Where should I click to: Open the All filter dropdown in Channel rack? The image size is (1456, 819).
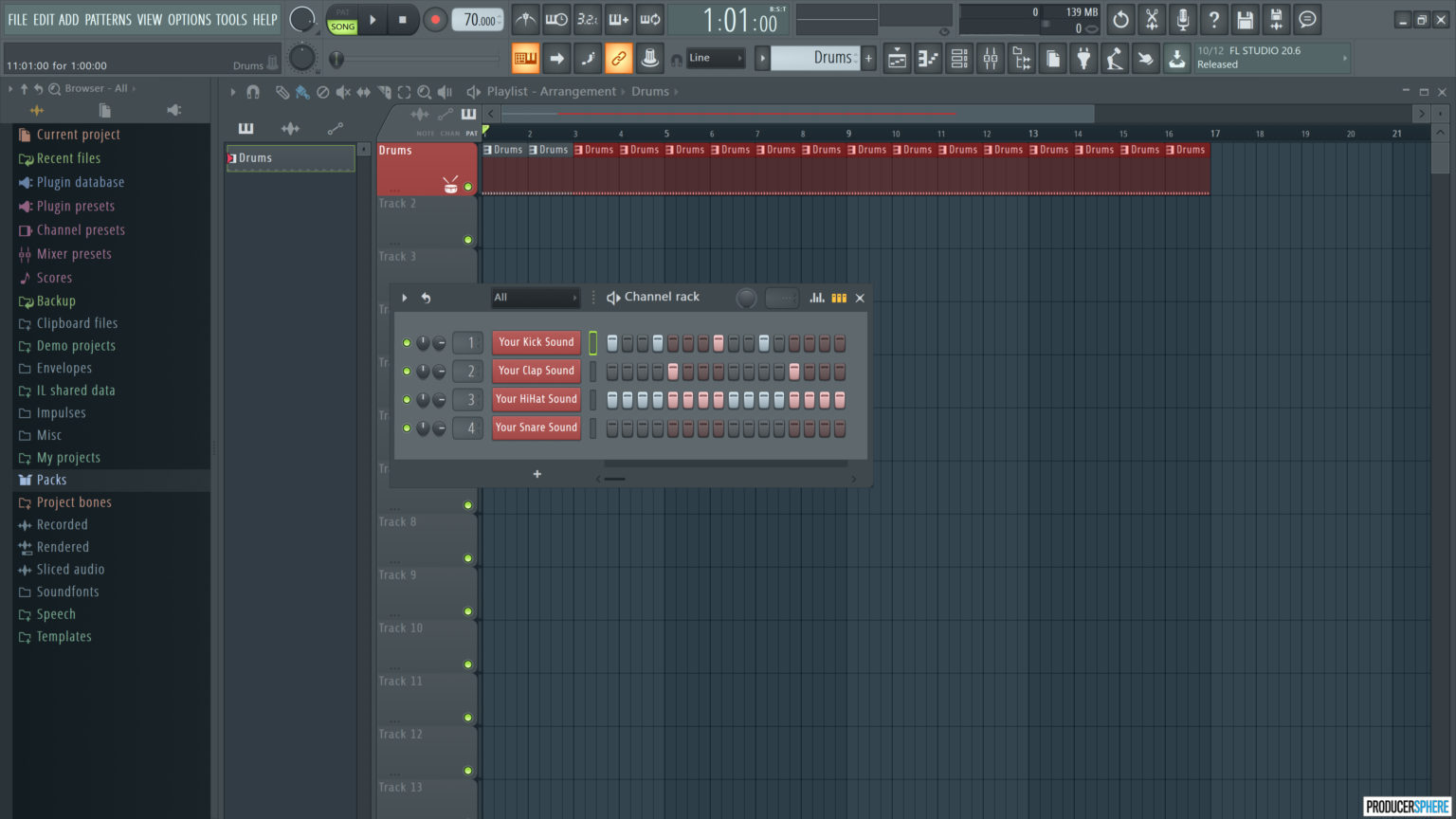click(536, 297)
